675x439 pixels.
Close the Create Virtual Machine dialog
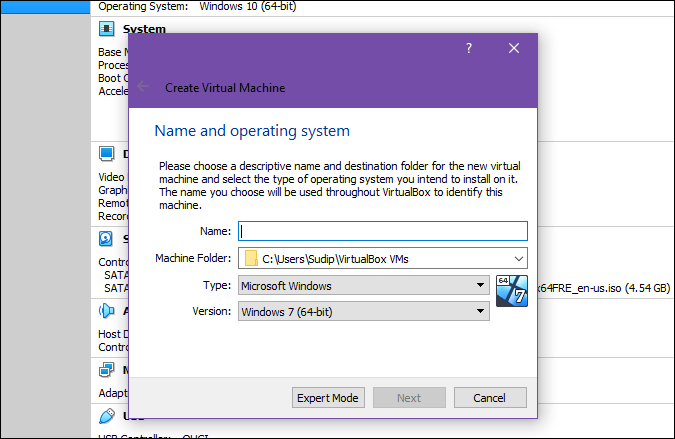point(514,48)
